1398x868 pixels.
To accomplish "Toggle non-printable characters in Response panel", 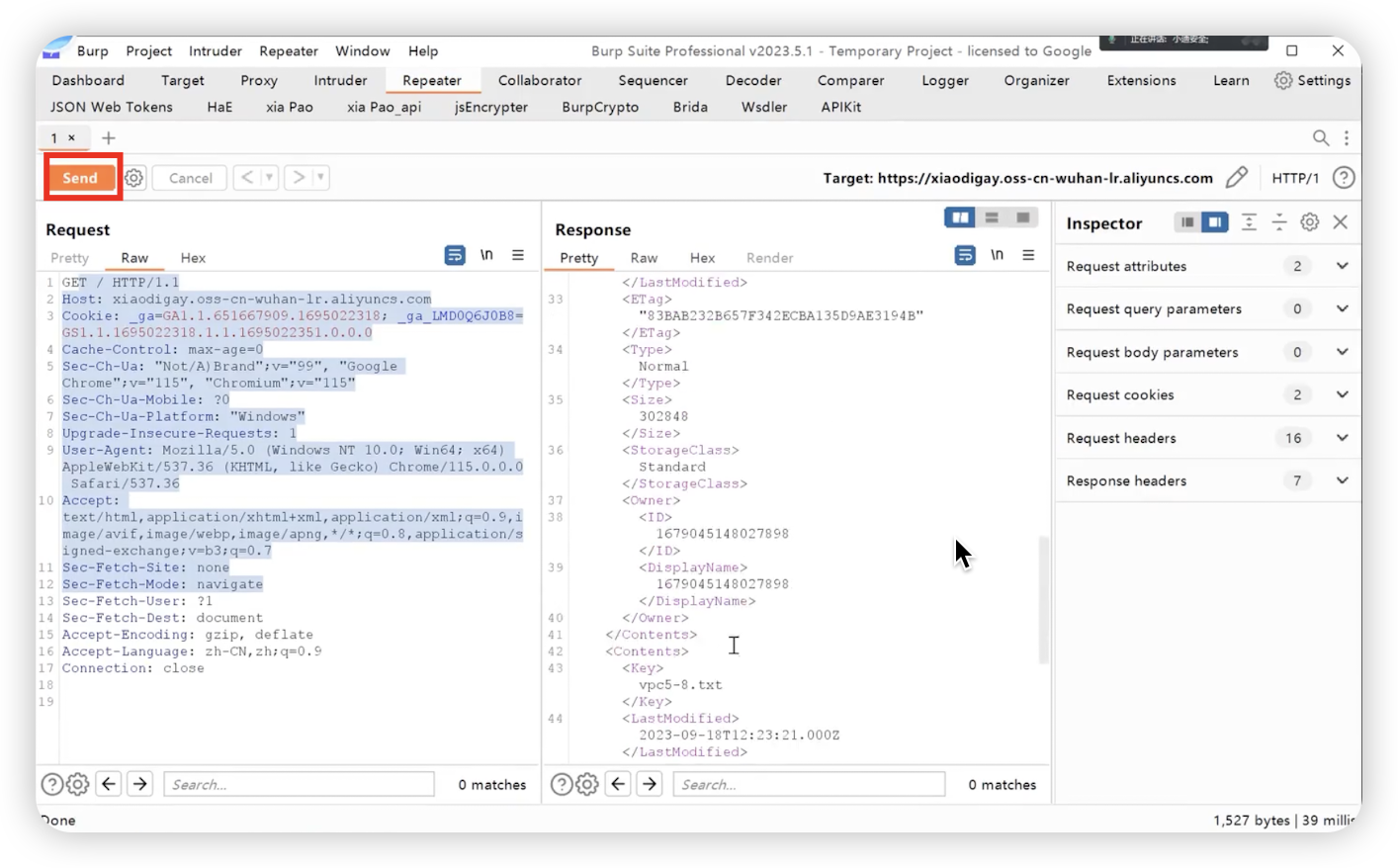I will [997, 255].
